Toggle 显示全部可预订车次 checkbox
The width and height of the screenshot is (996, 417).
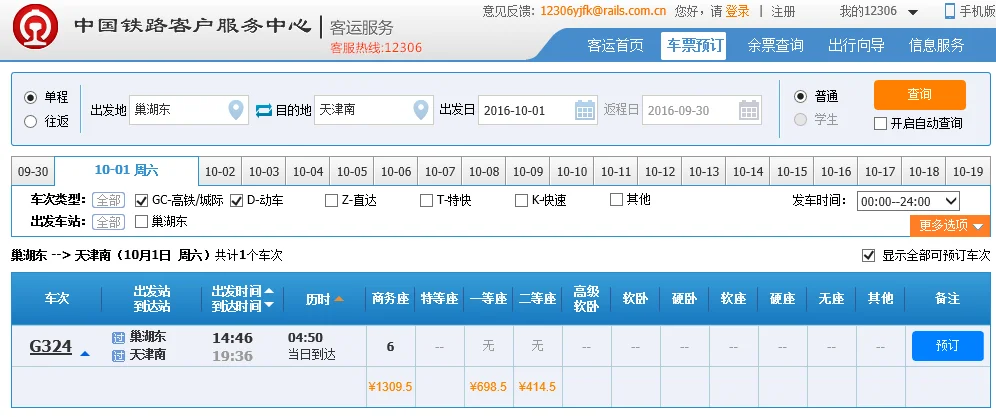(868, 256)
